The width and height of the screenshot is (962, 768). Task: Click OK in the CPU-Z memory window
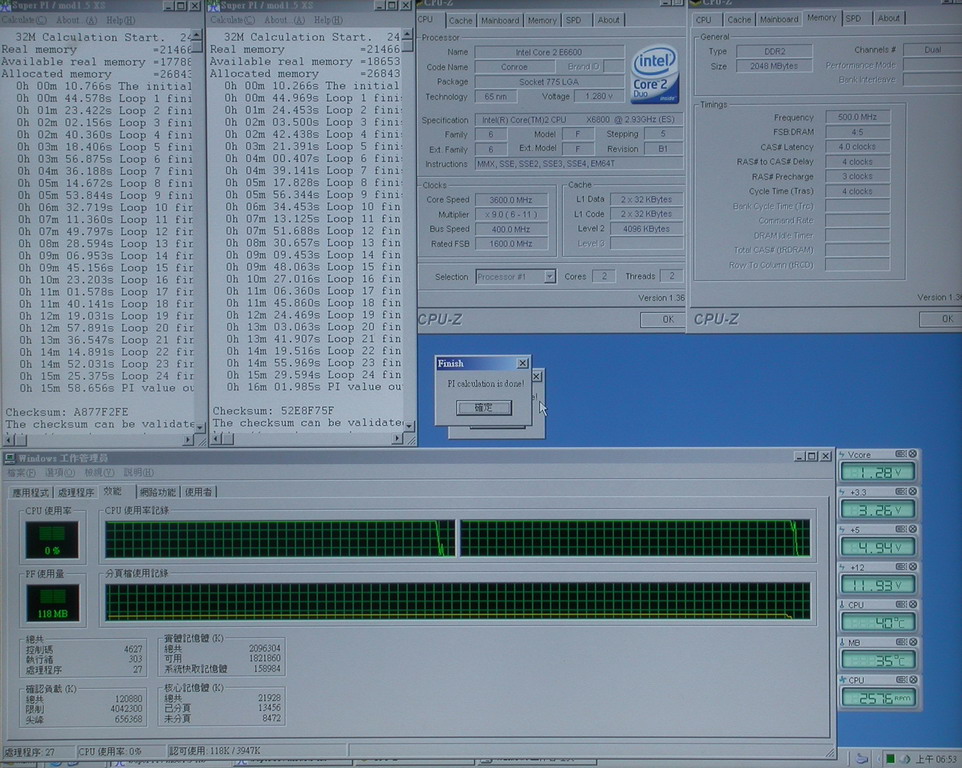[x=941, y=319]
